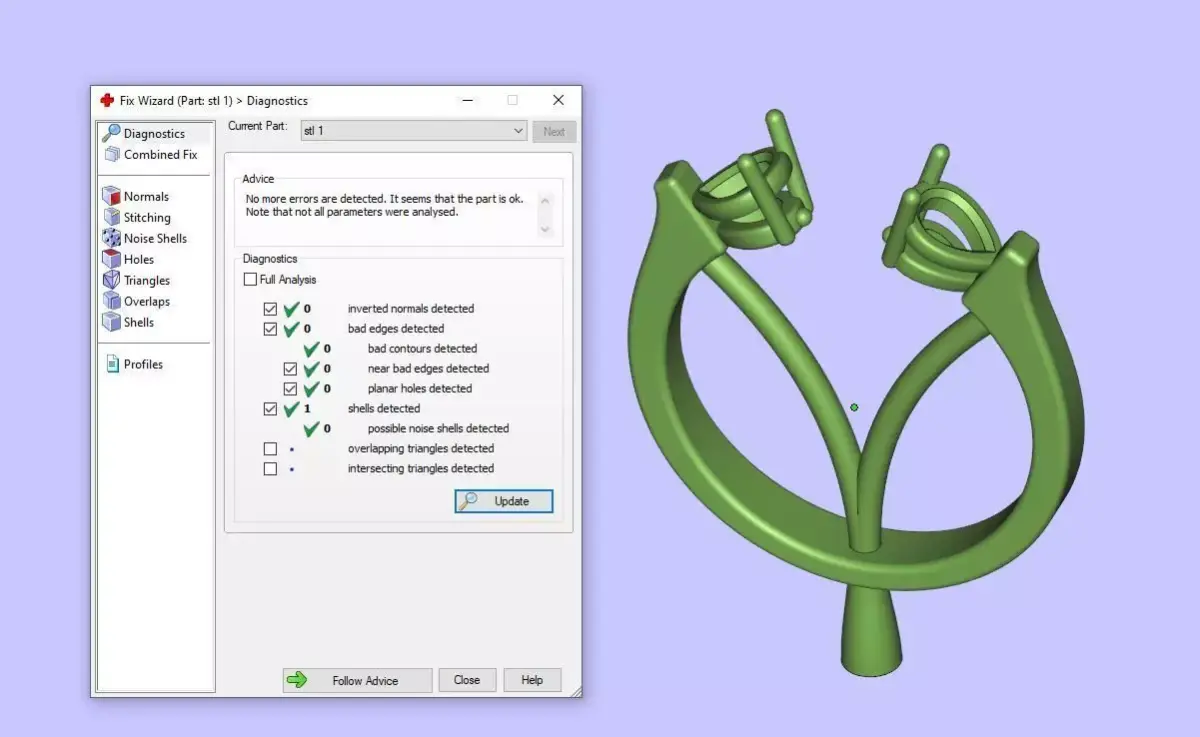Click the Help button
1200x737 pixels.
click(532, 680)
